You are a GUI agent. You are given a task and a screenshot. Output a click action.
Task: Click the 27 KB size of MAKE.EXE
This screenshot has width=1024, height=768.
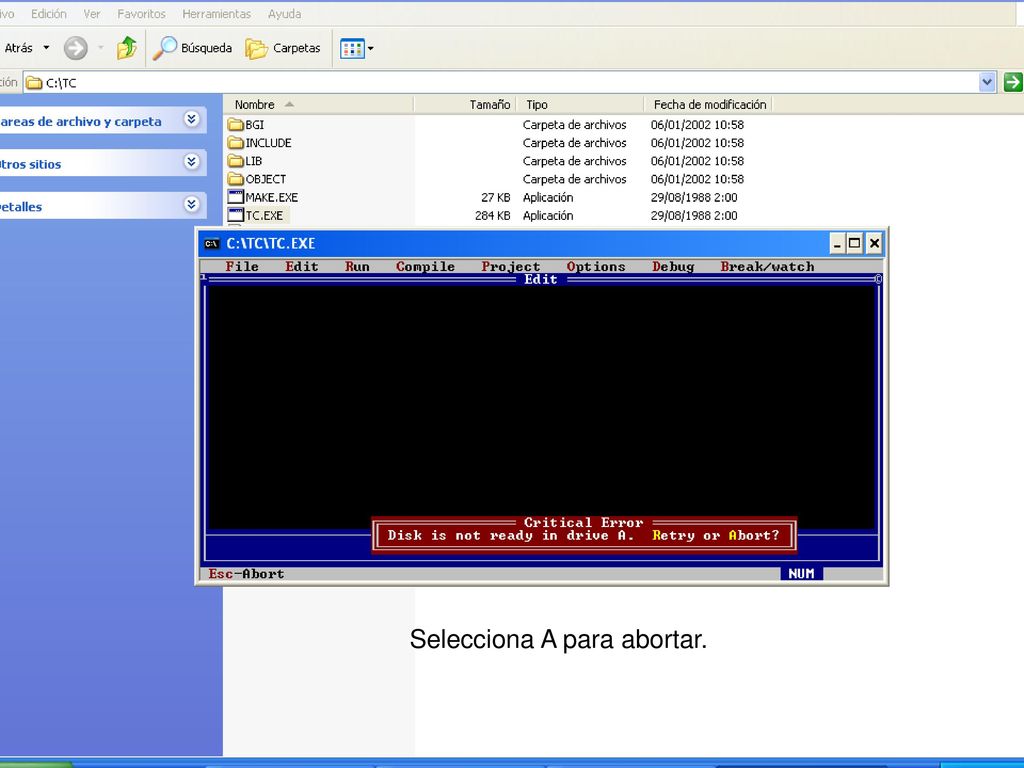(496, 197)
